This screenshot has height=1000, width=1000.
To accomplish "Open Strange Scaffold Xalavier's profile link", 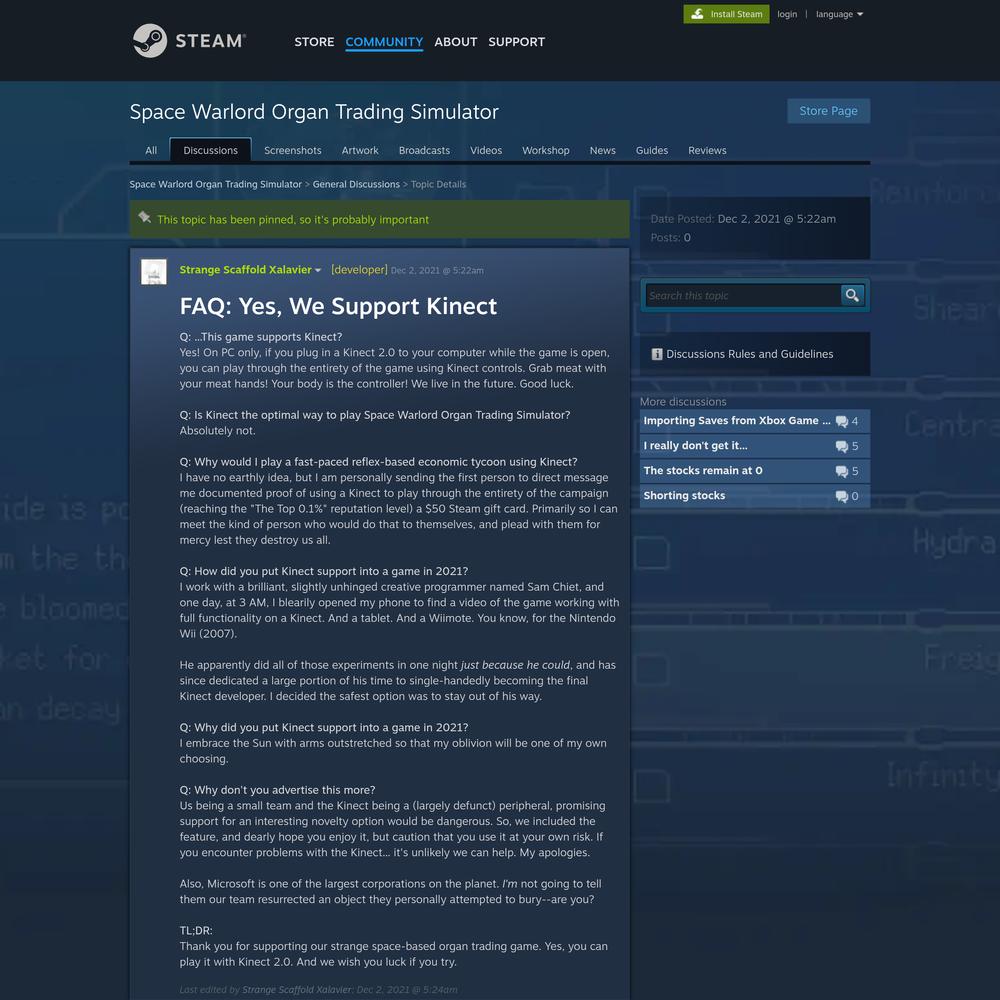I will (246, 270).
